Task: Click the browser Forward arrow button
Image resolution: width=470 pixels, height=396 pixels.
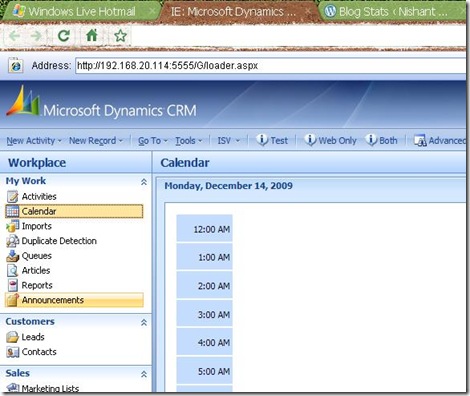Action: click(36, 35)
